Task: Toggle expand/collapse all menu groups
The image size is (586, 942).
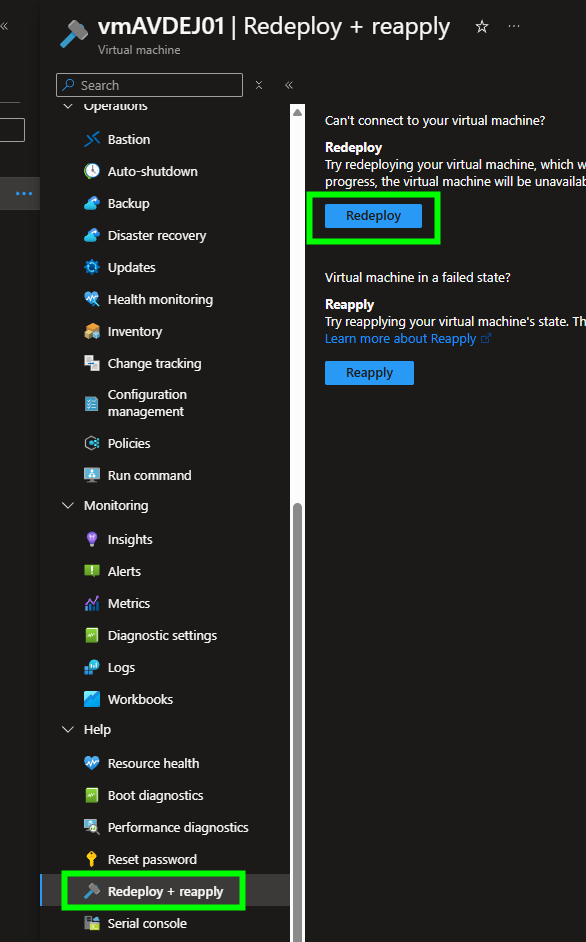Action: [259, 85]
